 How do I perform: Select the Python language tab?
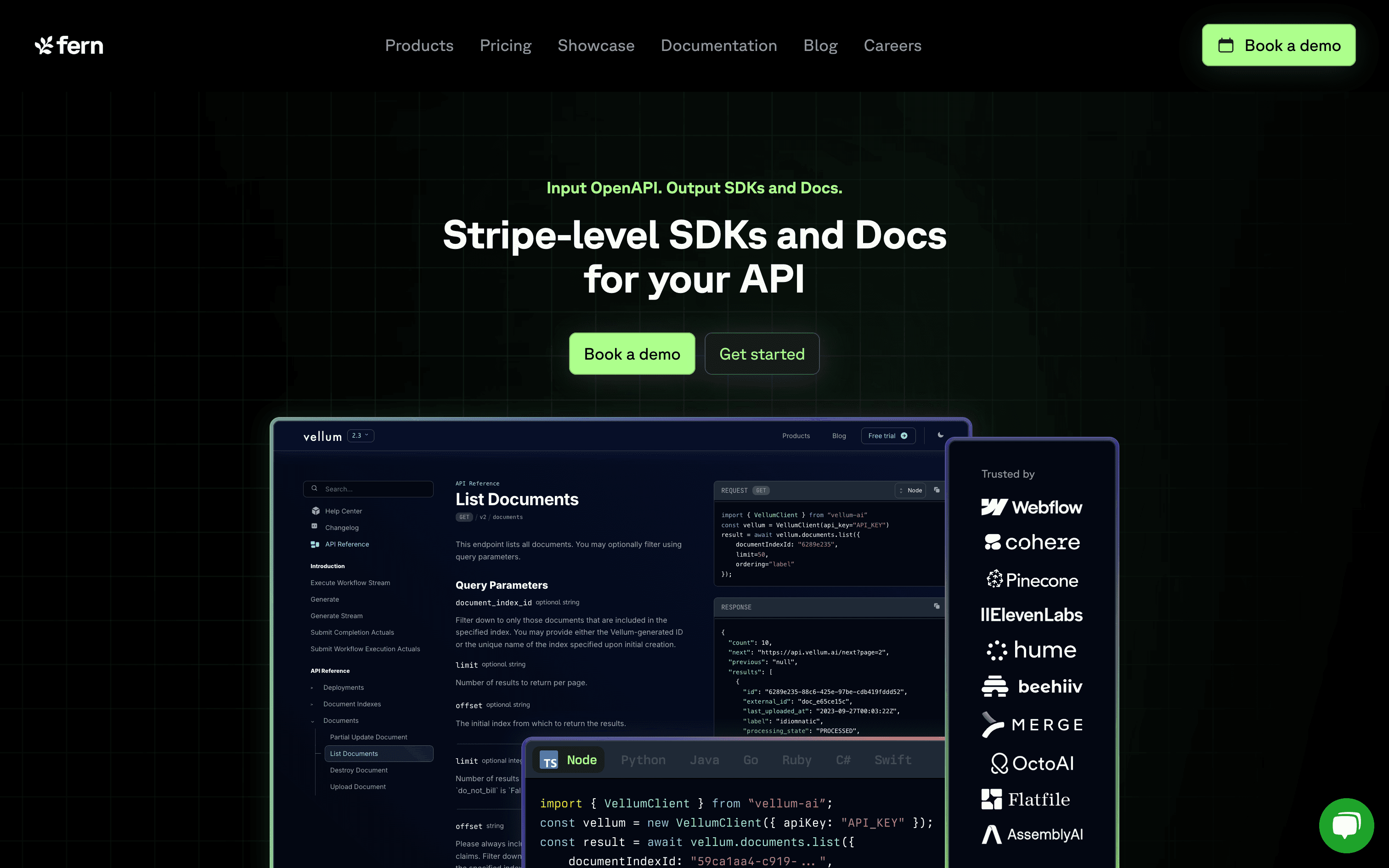[642, 760]
